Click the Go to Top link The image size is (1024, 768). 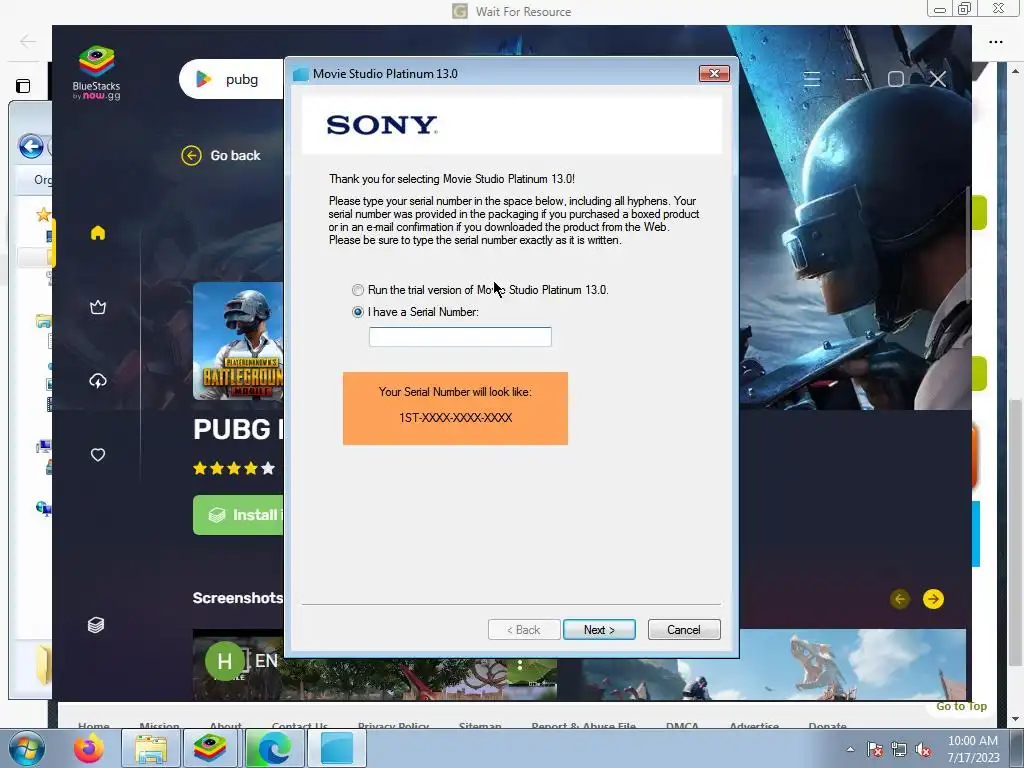(x=961, y=706)
